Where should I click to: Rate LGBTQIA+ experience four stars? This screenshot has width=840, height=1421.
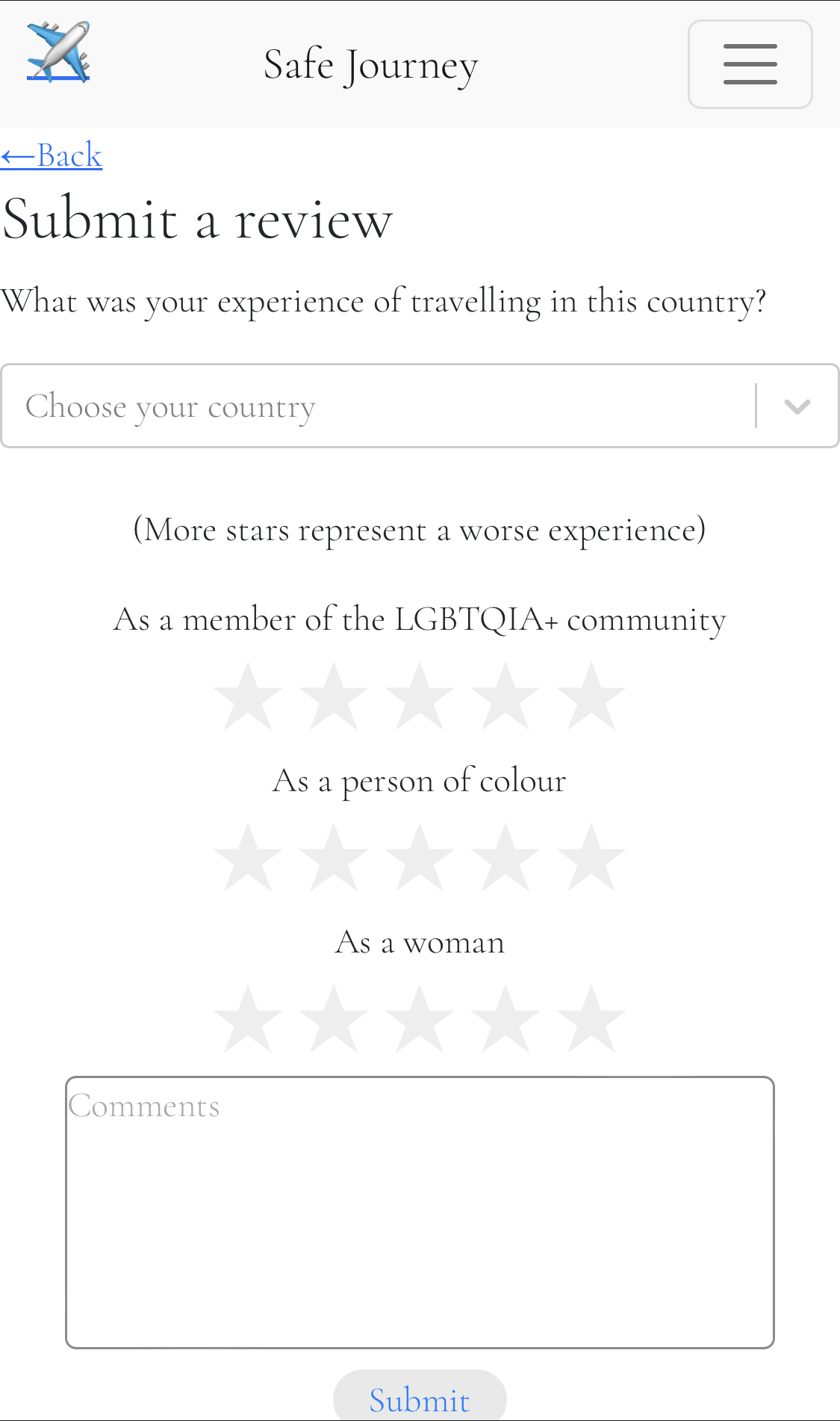[505, 697]
